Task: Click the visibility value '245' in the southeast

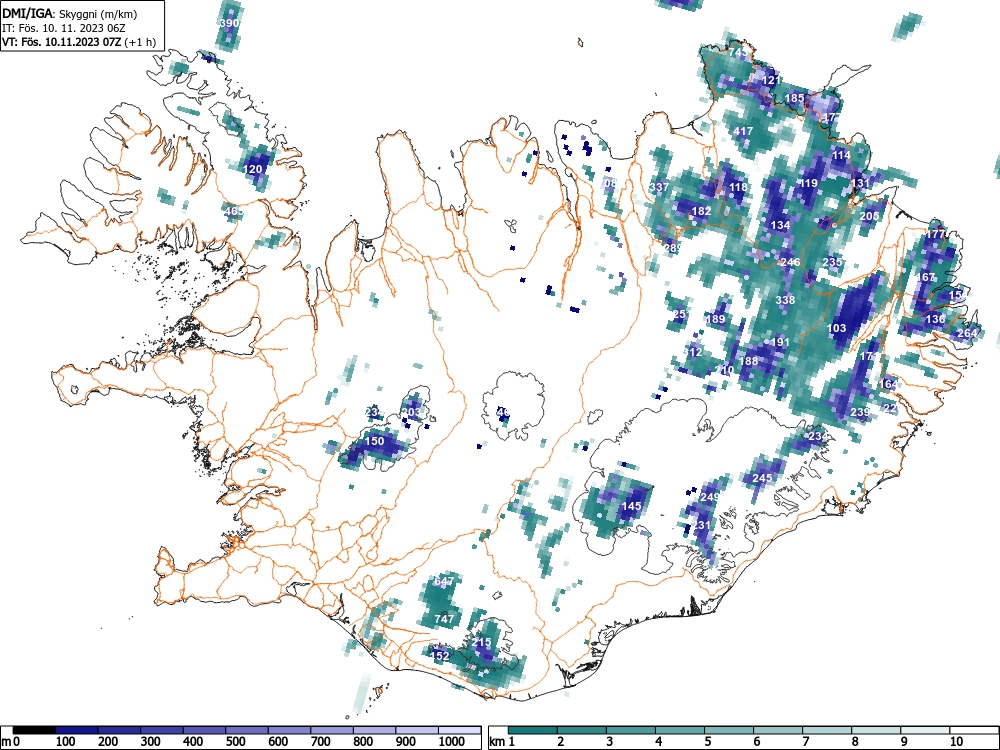Action: click(763, 478)
